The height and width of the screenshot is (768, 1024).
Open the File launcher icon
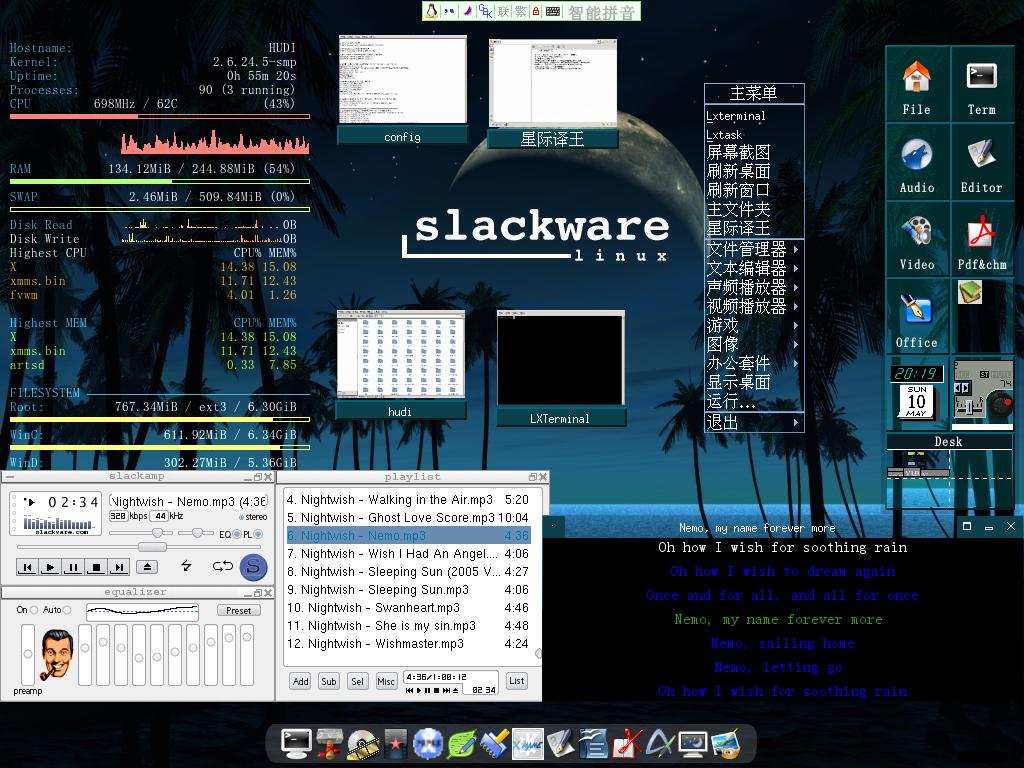point(916,77)
